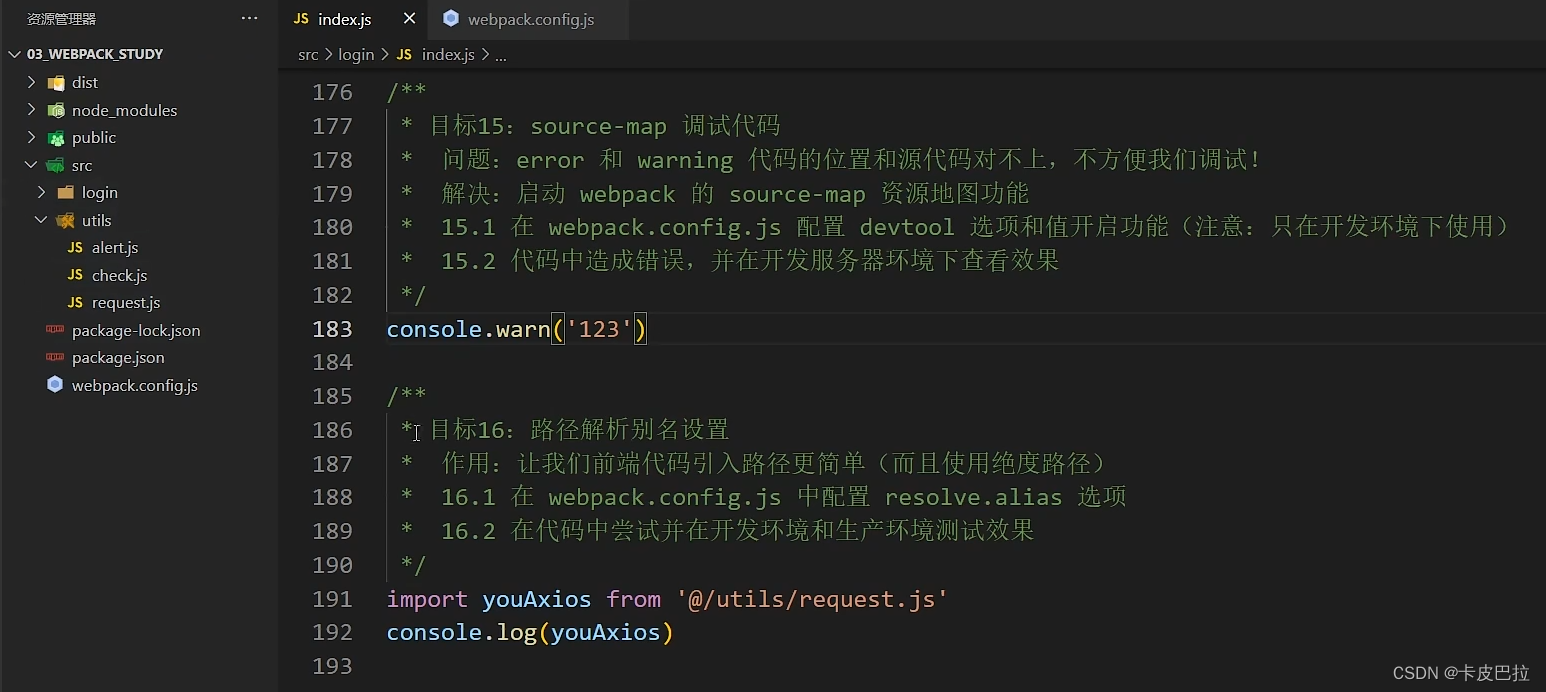Click line number 183 in the gutter

tap(332, 329)
